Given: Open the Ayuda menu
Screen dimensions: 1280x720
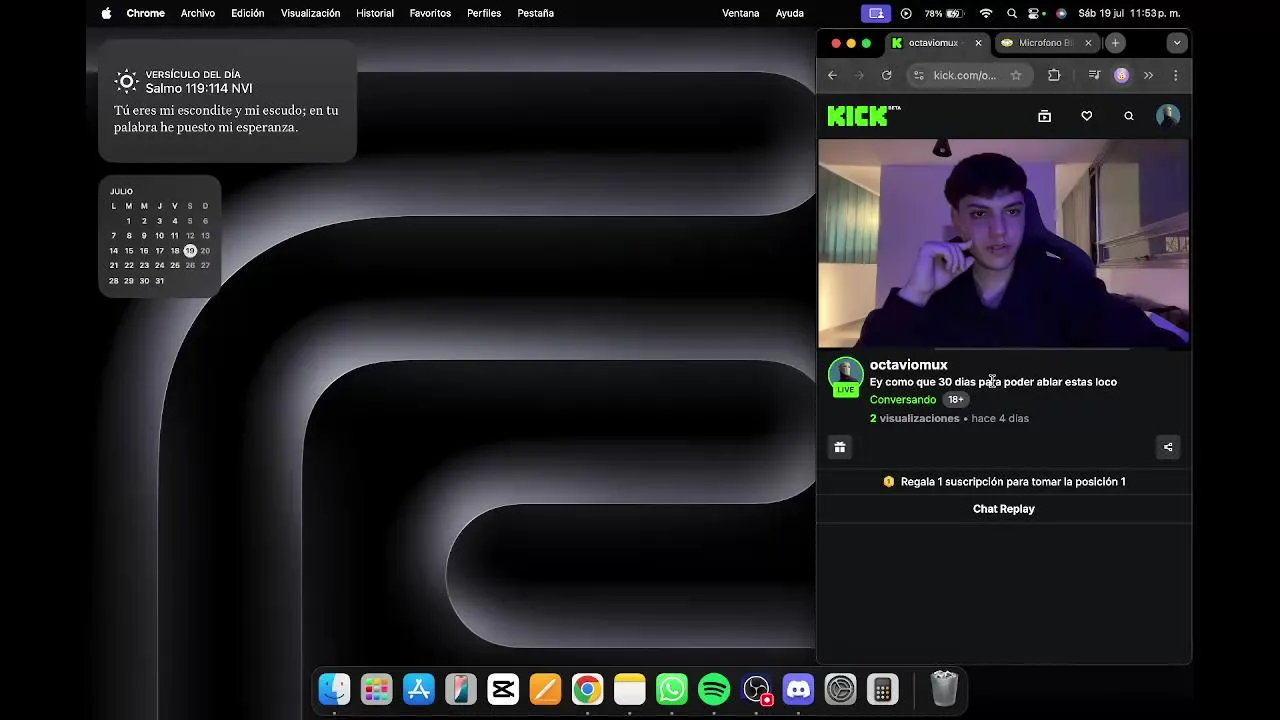Looking at the screenshot, I should (x=790, y=13).
